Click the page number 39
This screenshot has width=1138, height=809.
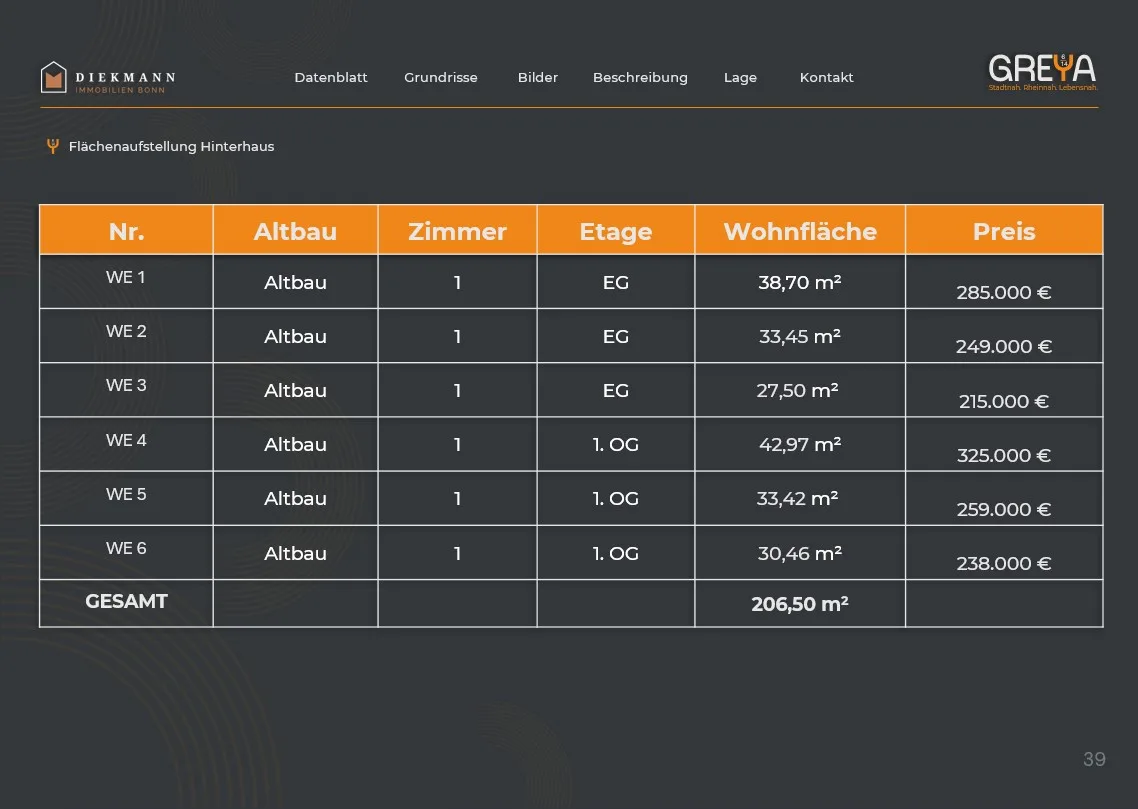[x=1094, y=759]
